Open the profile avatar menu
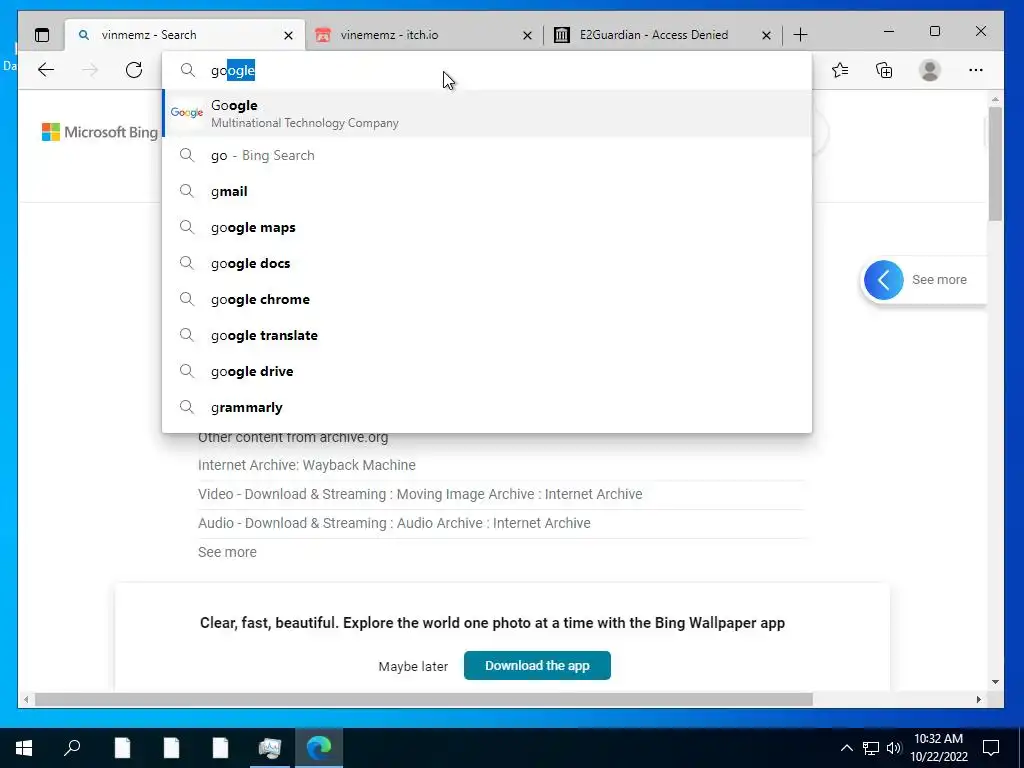The width and height of the screenshot is (1024, 768). point(929,70)
